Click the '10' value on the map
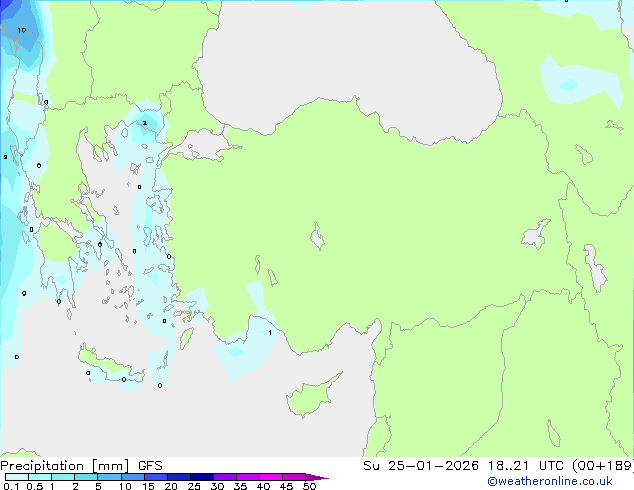 tap(22, 30)
